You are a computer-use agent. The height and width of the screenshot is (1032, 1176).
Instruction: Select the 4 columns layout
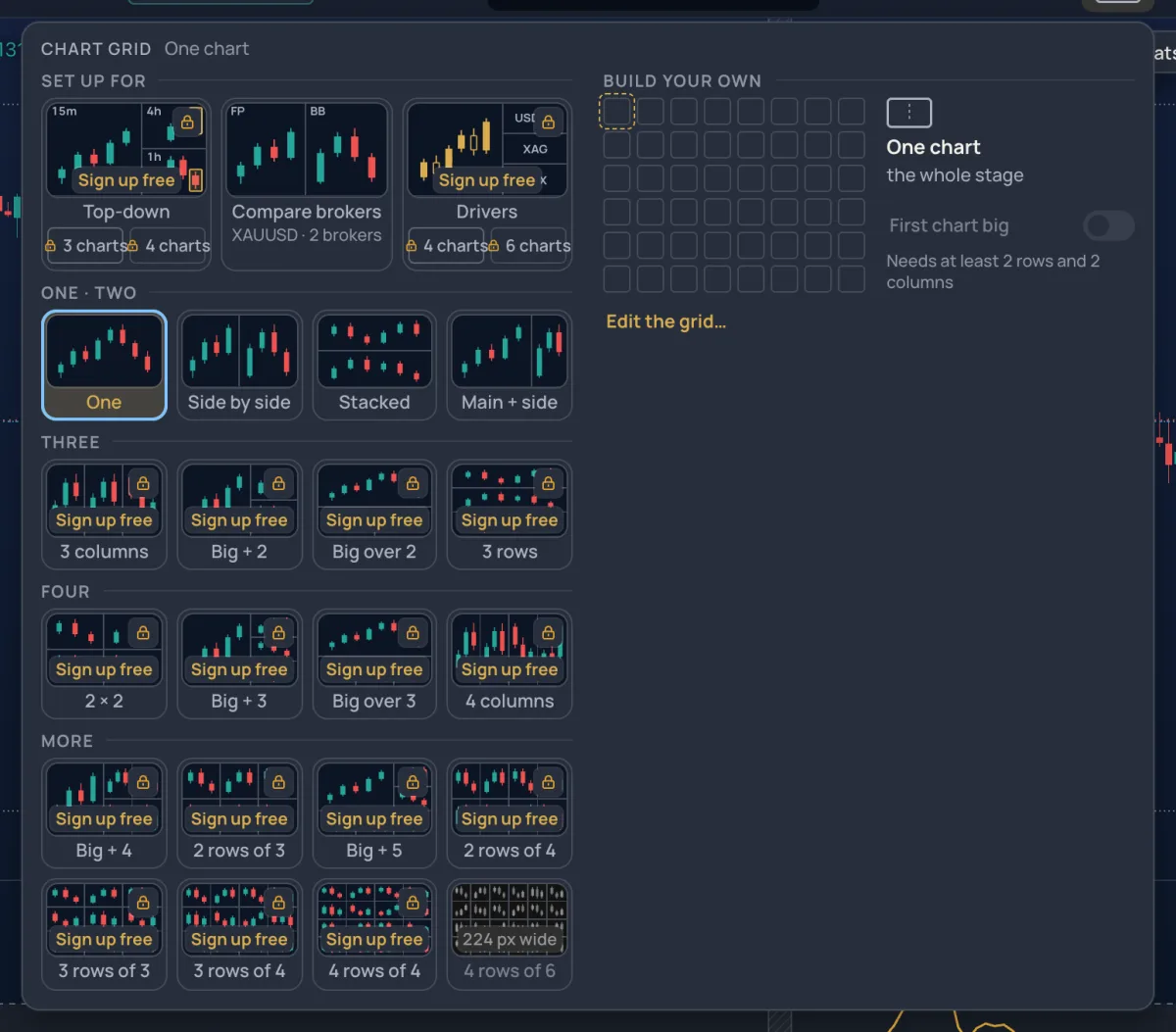pos(510,664)
